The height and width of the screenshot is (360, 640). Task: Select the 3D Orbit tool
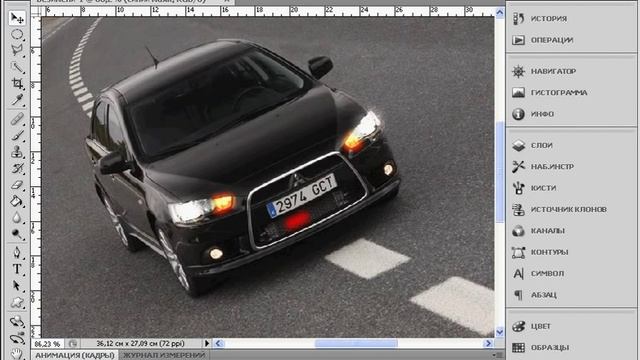click(x=17, y=338)
